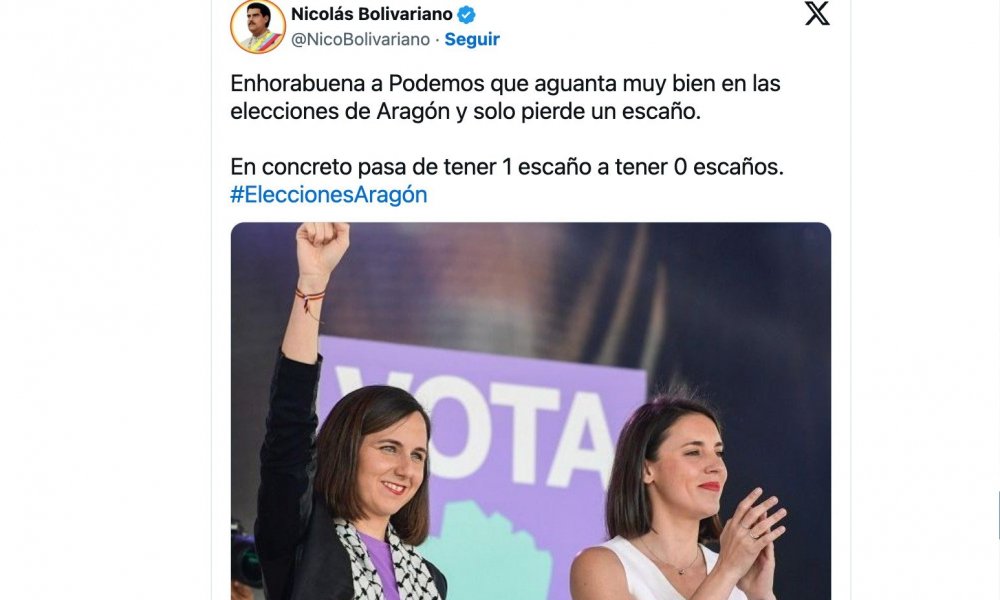This screenshot has height=600, width=1000.
Task: Click the blue verified badge beside the name
Action: (467, 14)
